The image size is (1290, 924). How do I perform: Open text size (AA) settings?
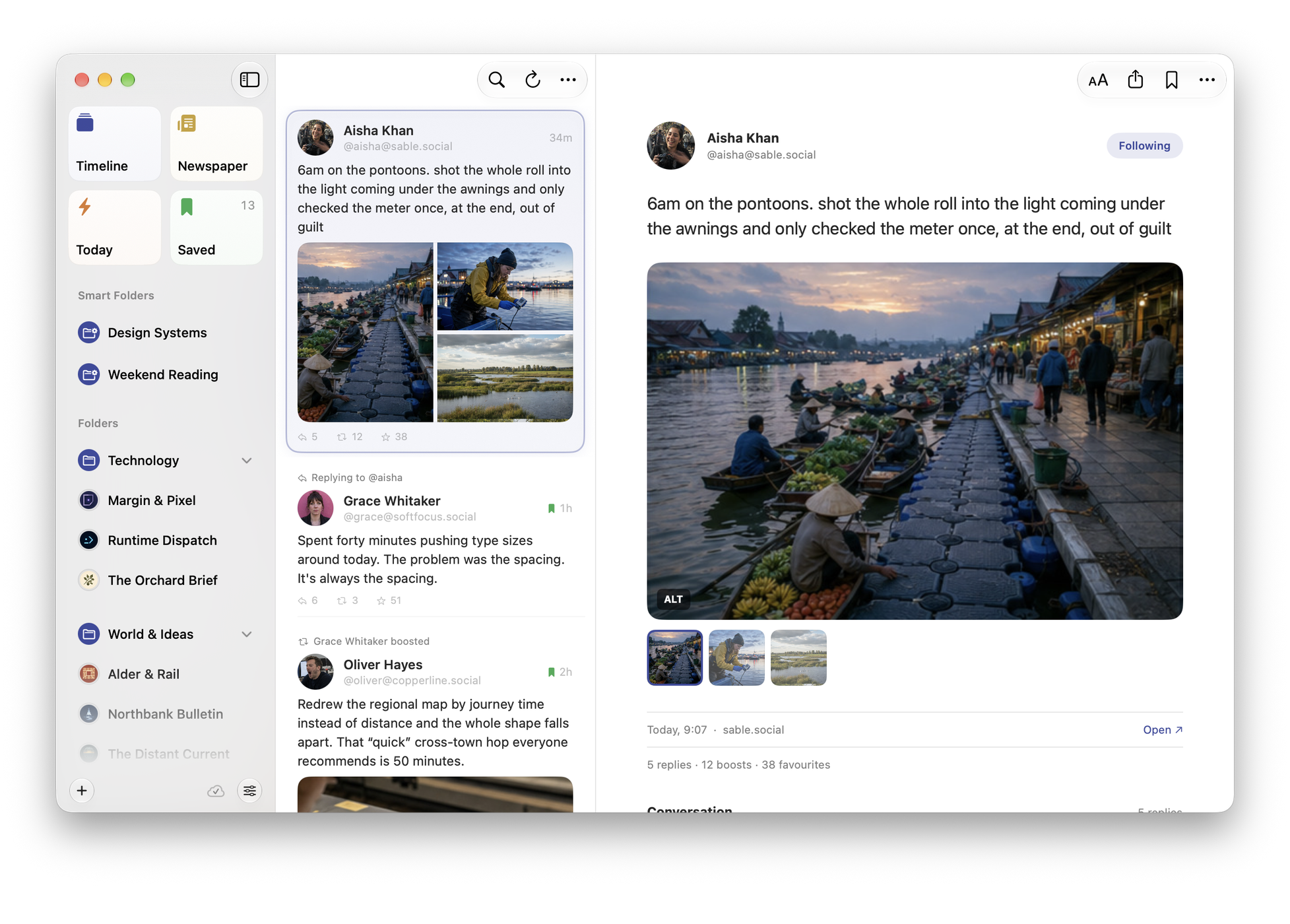click(1098, 80)
